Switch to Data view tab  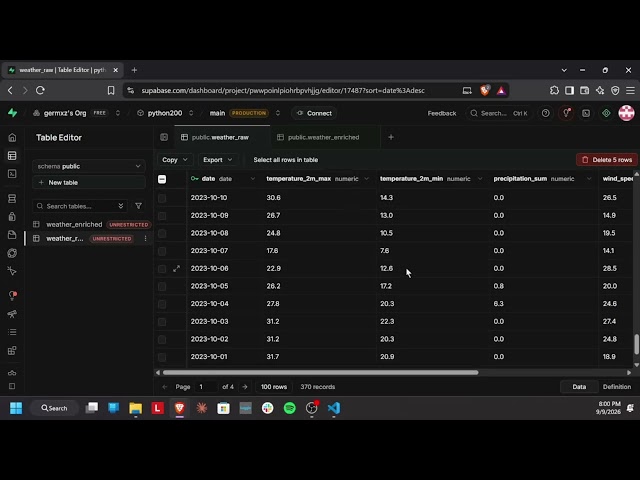[579, 387]
